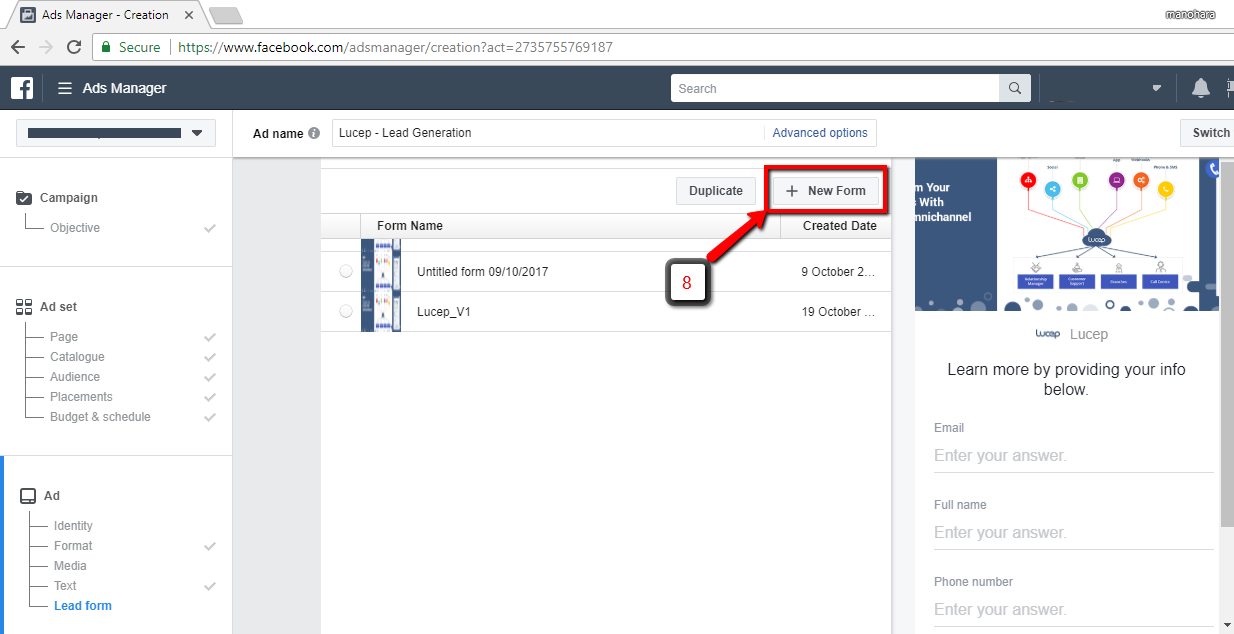Click the Lucep_V1 form name

point(444,312)
